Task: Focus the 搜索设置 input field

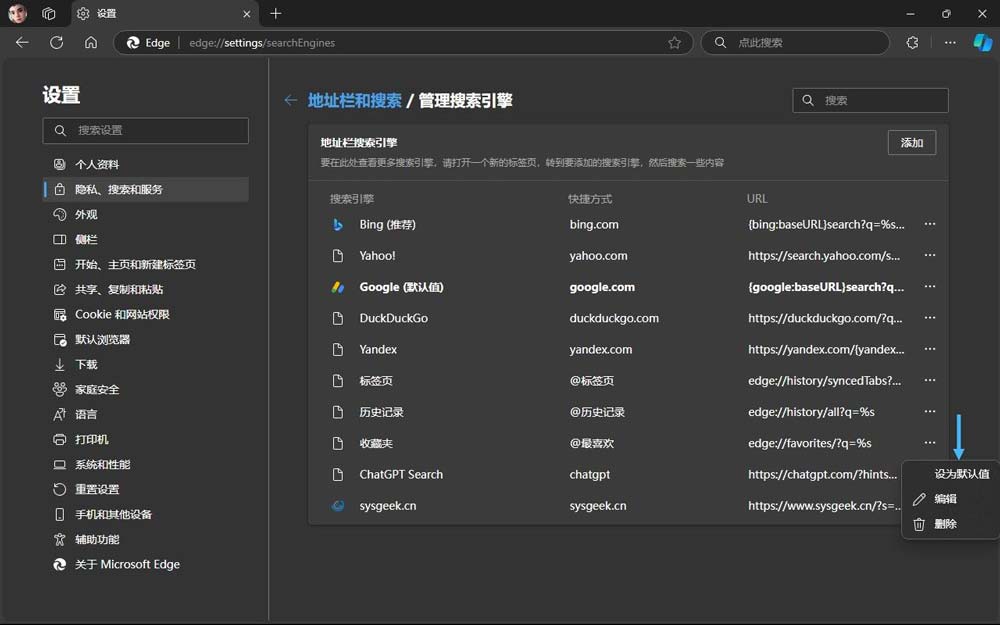Action: point(145,130)
